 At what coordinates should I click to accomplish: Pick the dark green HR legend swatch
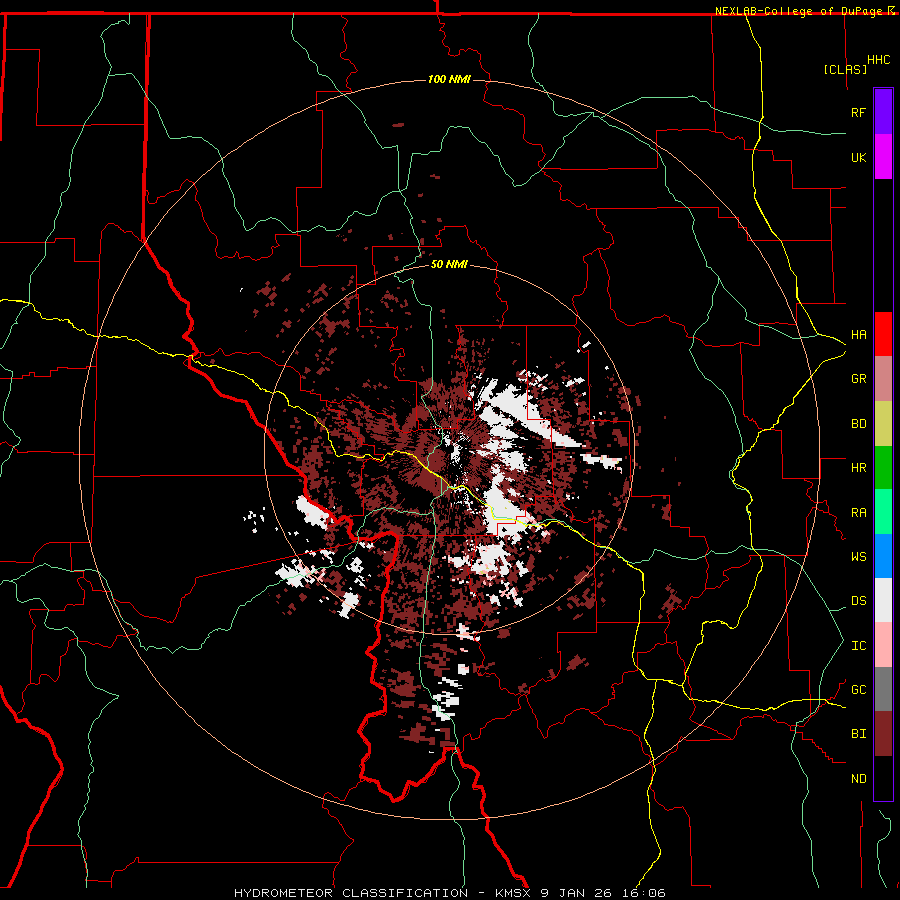tap(883, 468)
